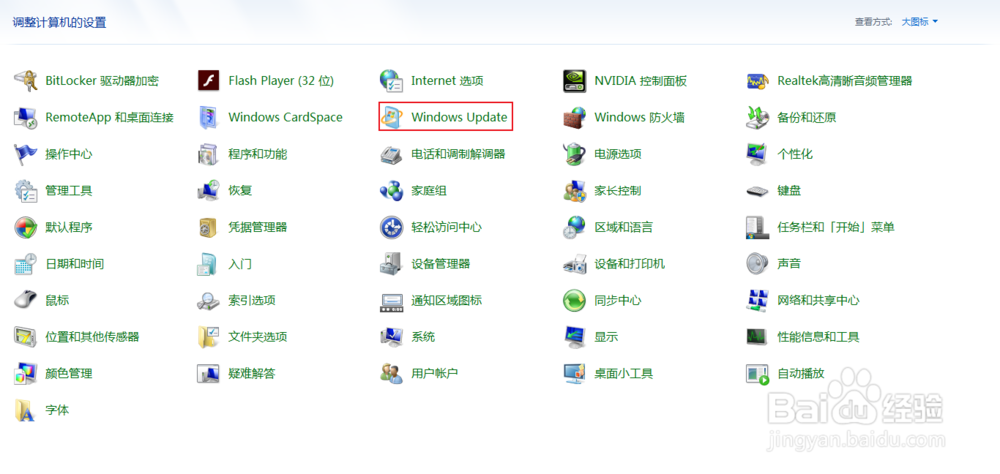1000x474 pixels.
Task: Open the 文件夹选项 folder icon
Action: tap(209, 336)
